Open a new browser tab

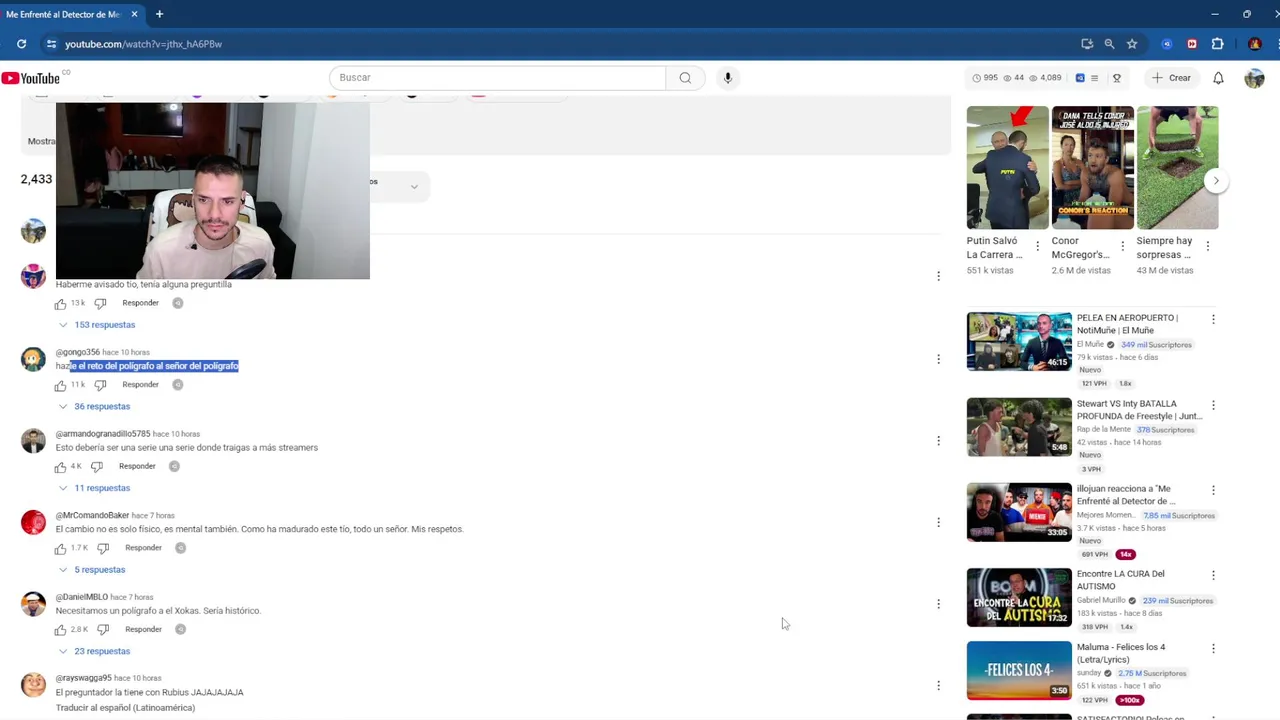point(159,14)
